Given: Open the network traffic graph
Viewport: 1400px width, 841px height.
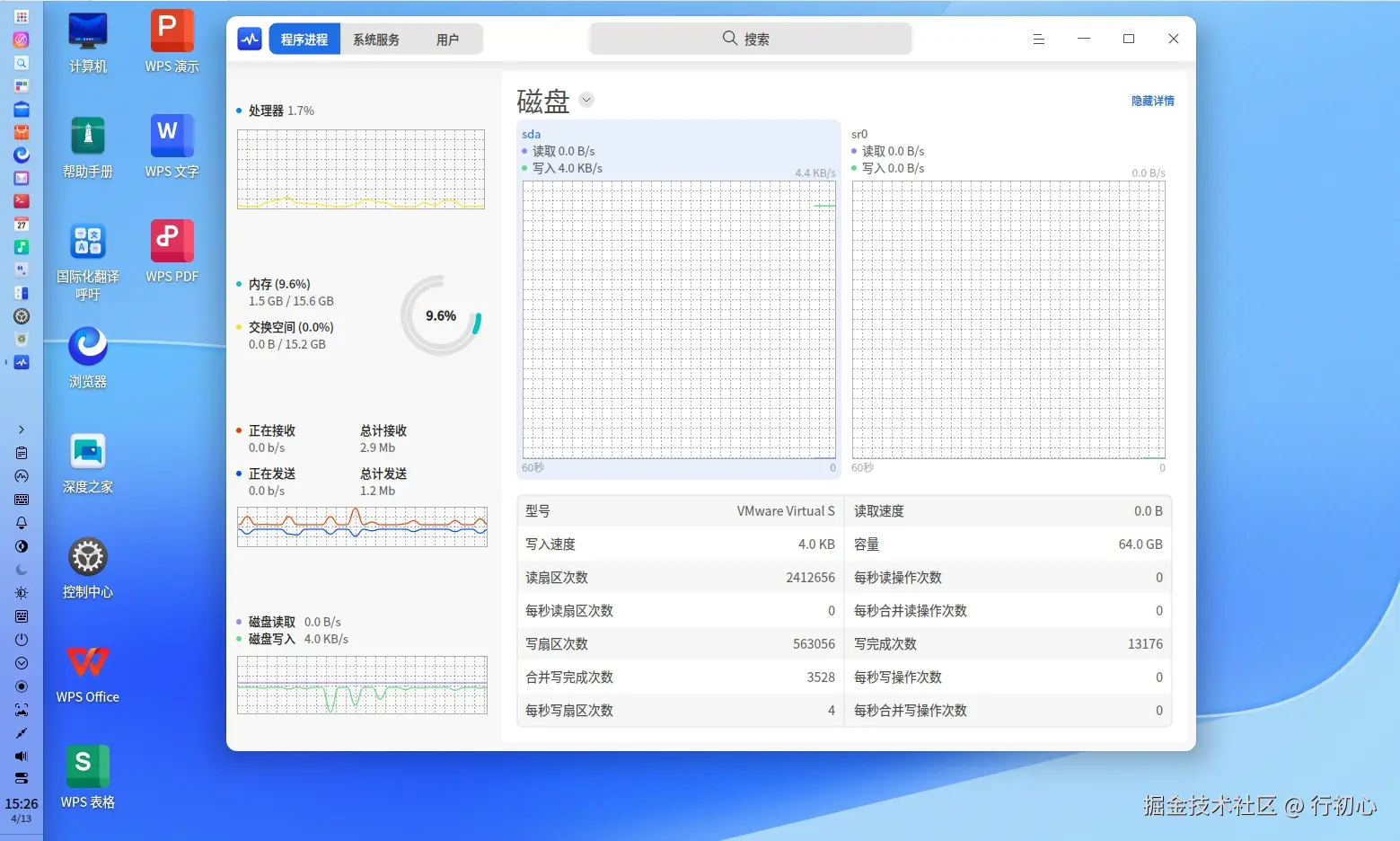Looking at the screenshot, I should tap(362, 527).
